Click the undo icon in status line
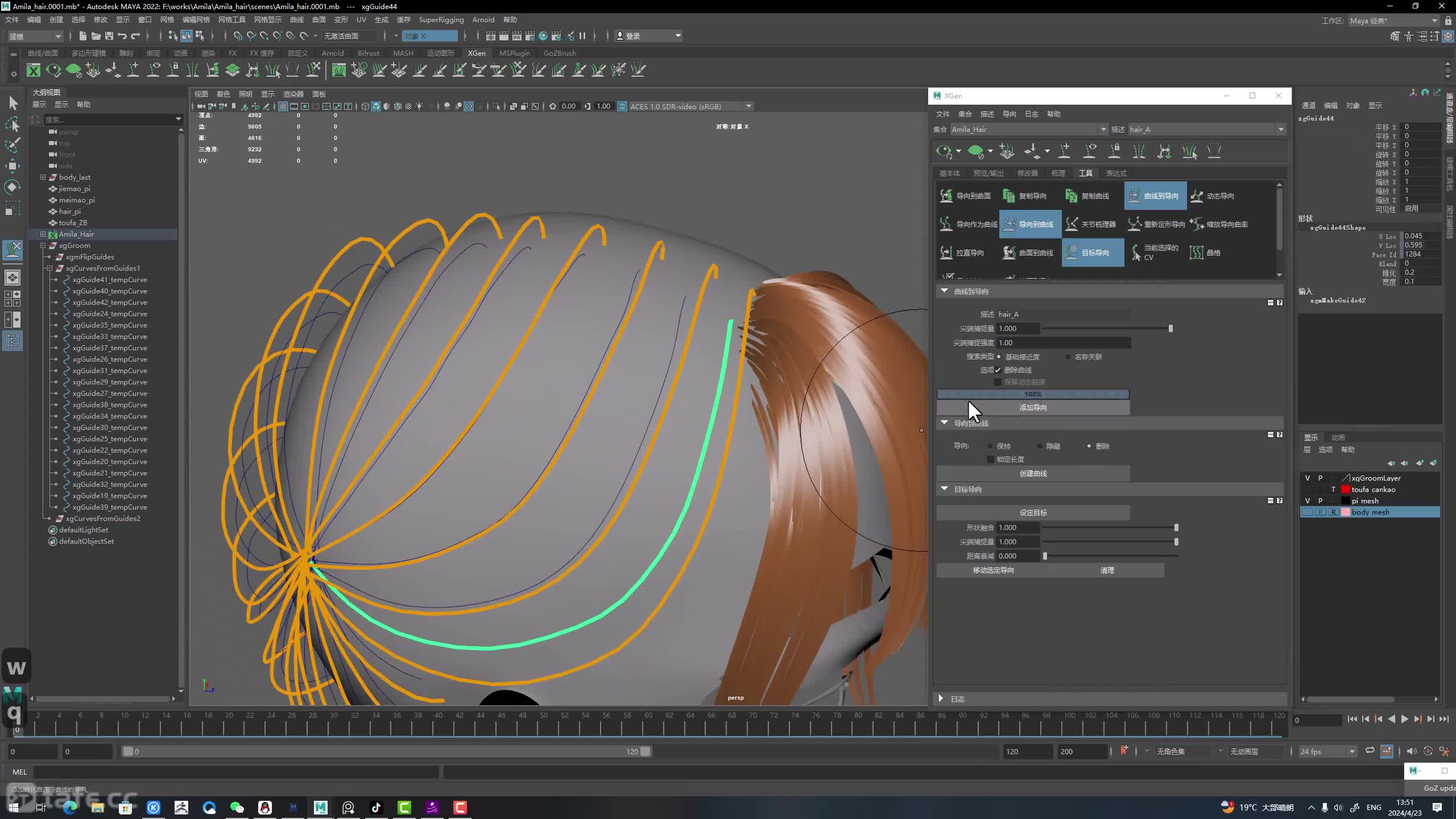Viewport: 1456px width, 819px height. [x=122, y=36]
